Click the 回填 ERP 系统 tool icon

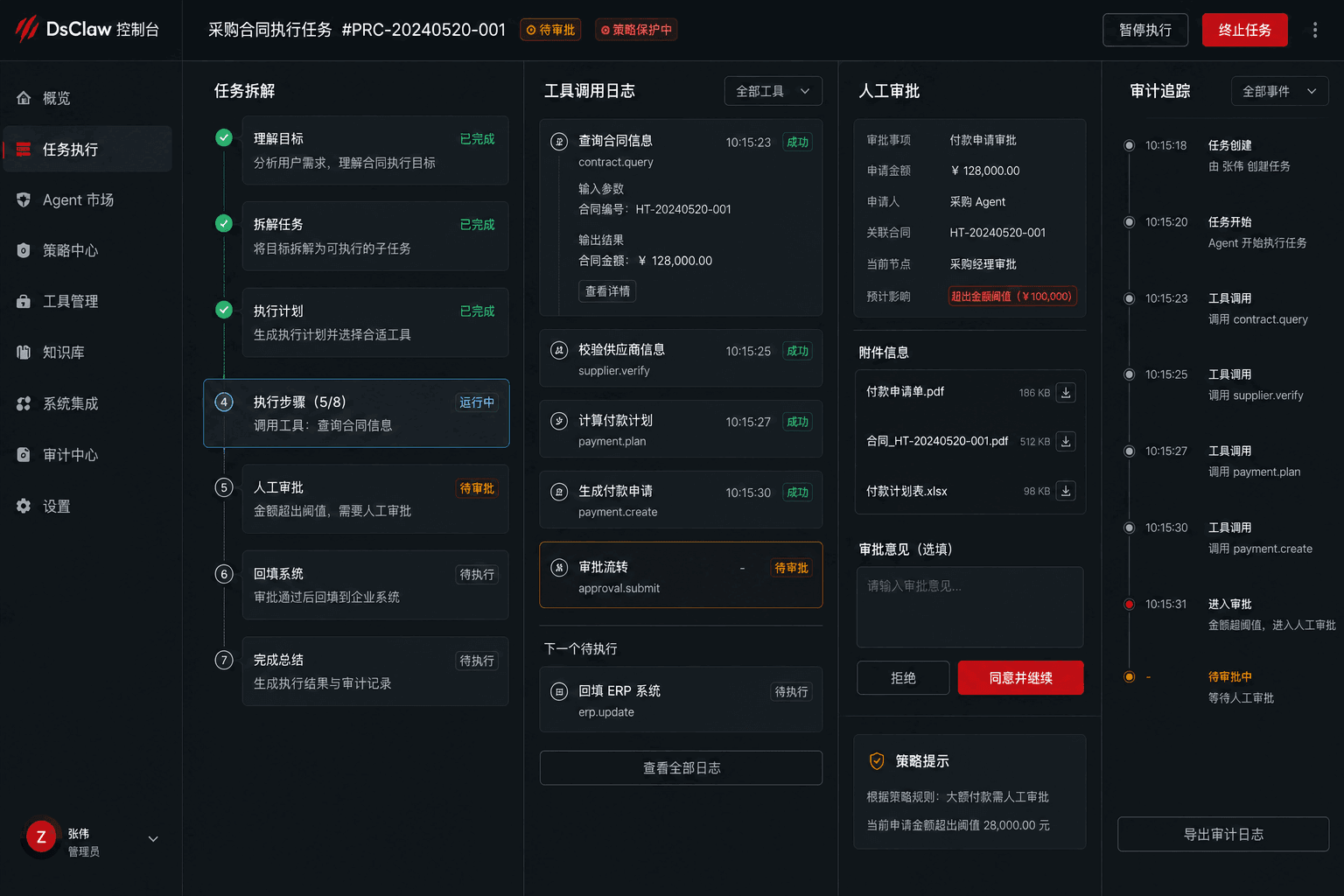coord(559,691)
